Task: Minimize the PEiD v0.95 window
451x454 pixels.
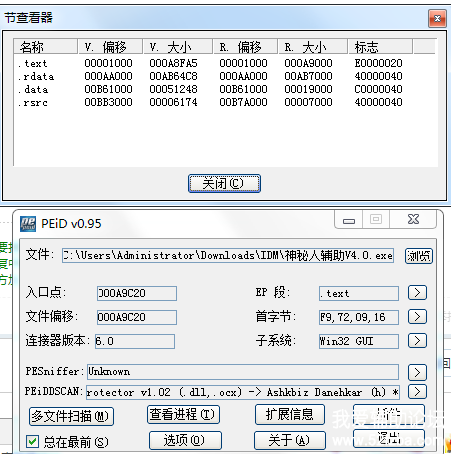Action: pyautogui.click(x=349, y=220)
